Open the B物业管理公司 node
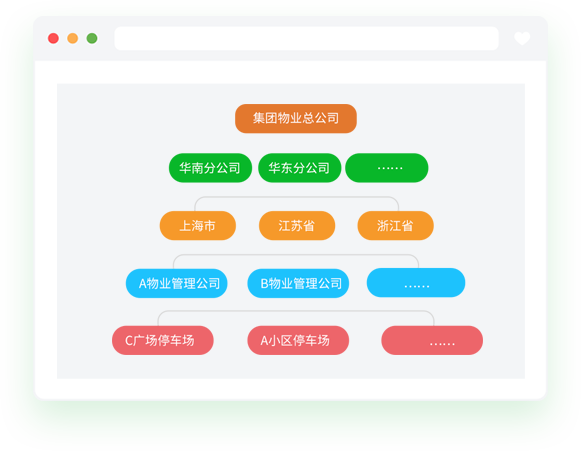This screenshot has height=451, width=581. coord(298,283)
